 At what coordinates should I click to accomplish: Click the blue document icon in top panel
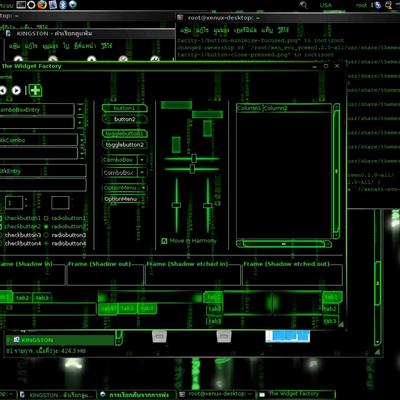point(53,5)
